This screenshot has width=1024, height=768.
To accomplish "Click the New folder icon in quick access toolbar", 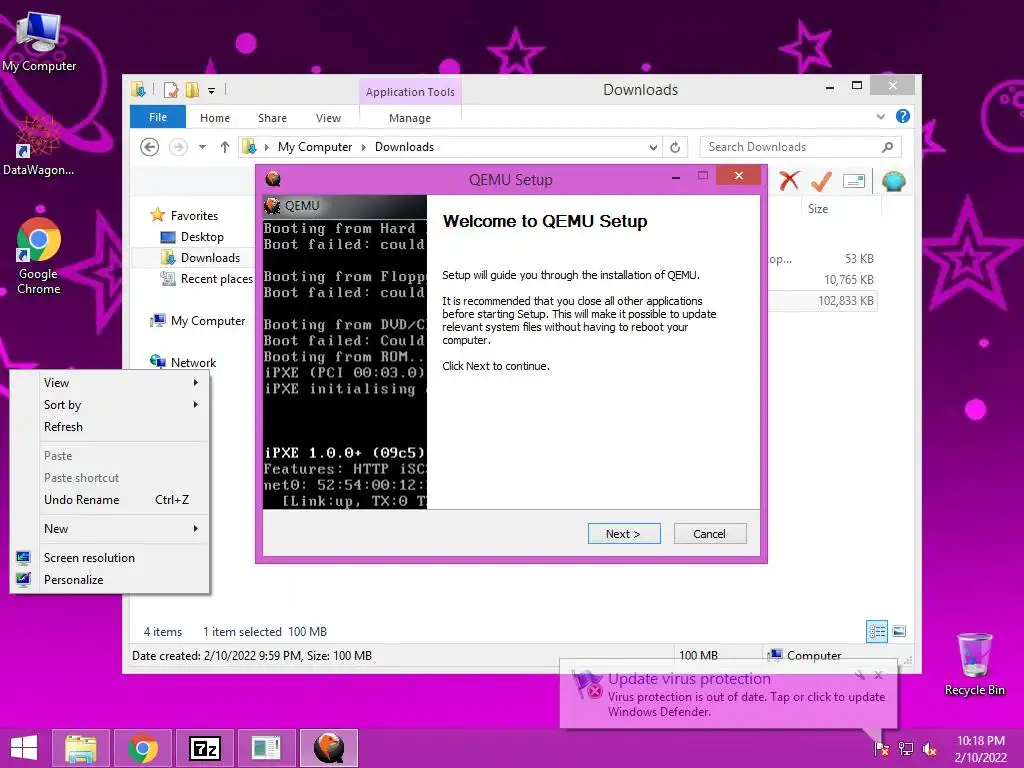I will coord(192,89).
